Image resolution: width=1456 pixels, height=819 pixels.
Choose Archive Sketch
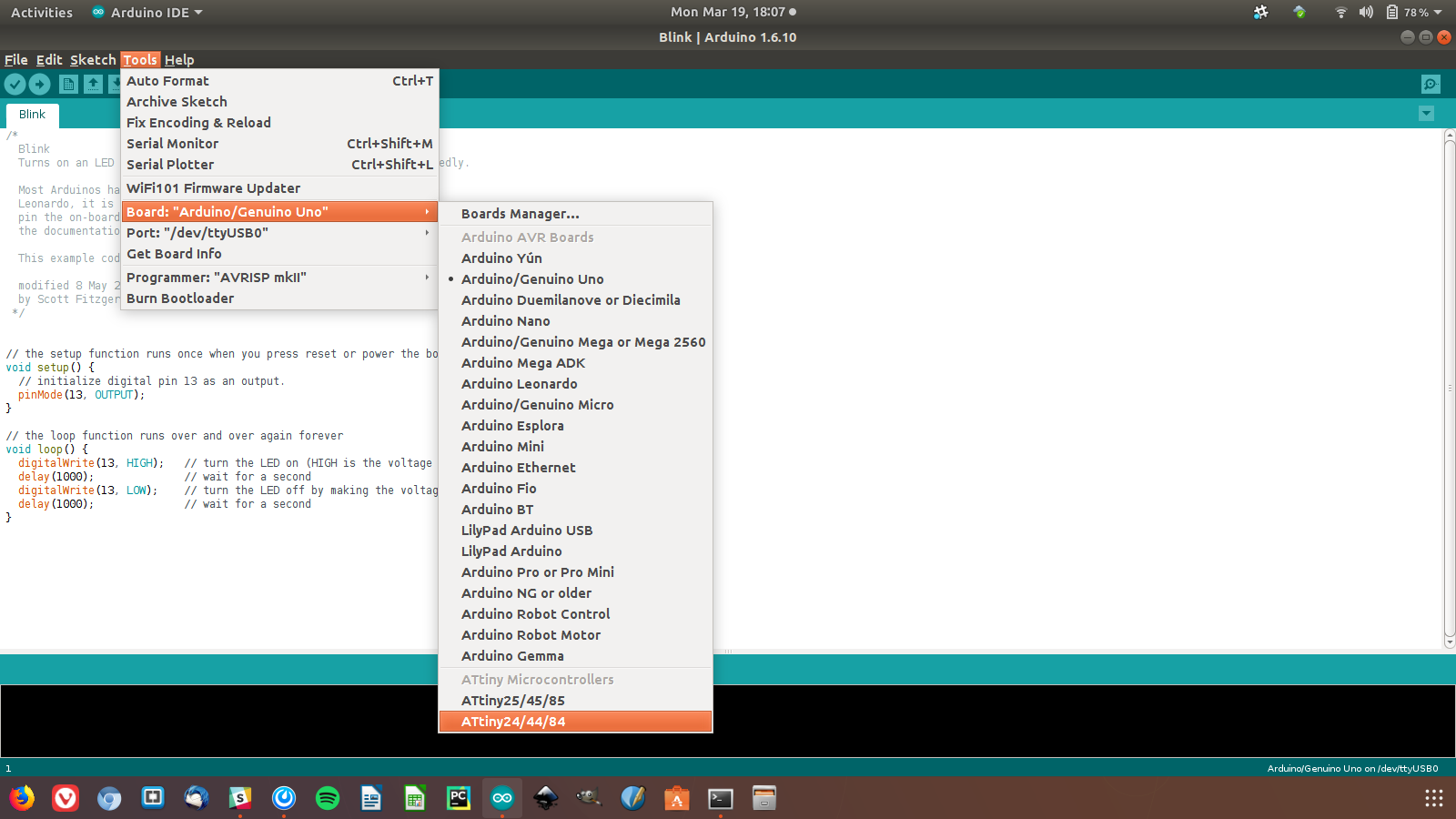[279, 102]
